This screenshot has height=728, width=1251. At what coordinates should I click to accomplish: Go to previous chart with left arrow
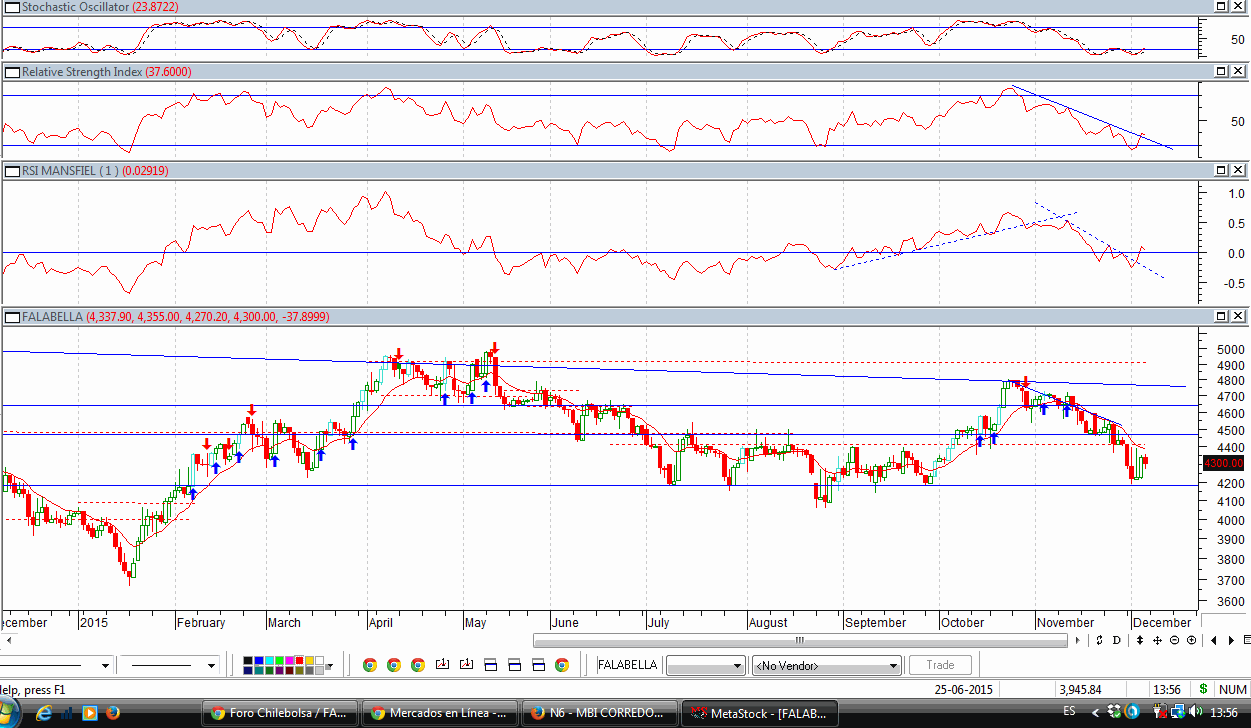(x=1214, y=640)
